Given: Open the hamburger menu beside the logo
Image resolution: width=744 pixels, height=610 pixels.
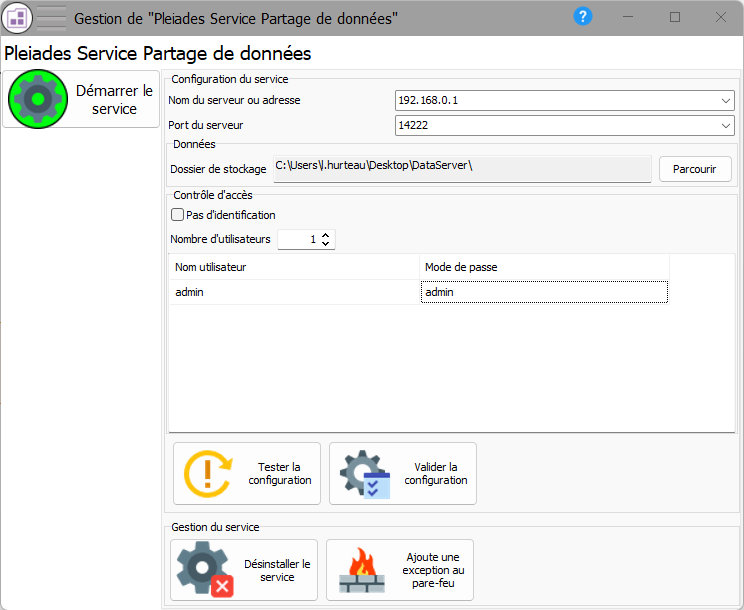Looking at the screenshot, I should 51,18.
